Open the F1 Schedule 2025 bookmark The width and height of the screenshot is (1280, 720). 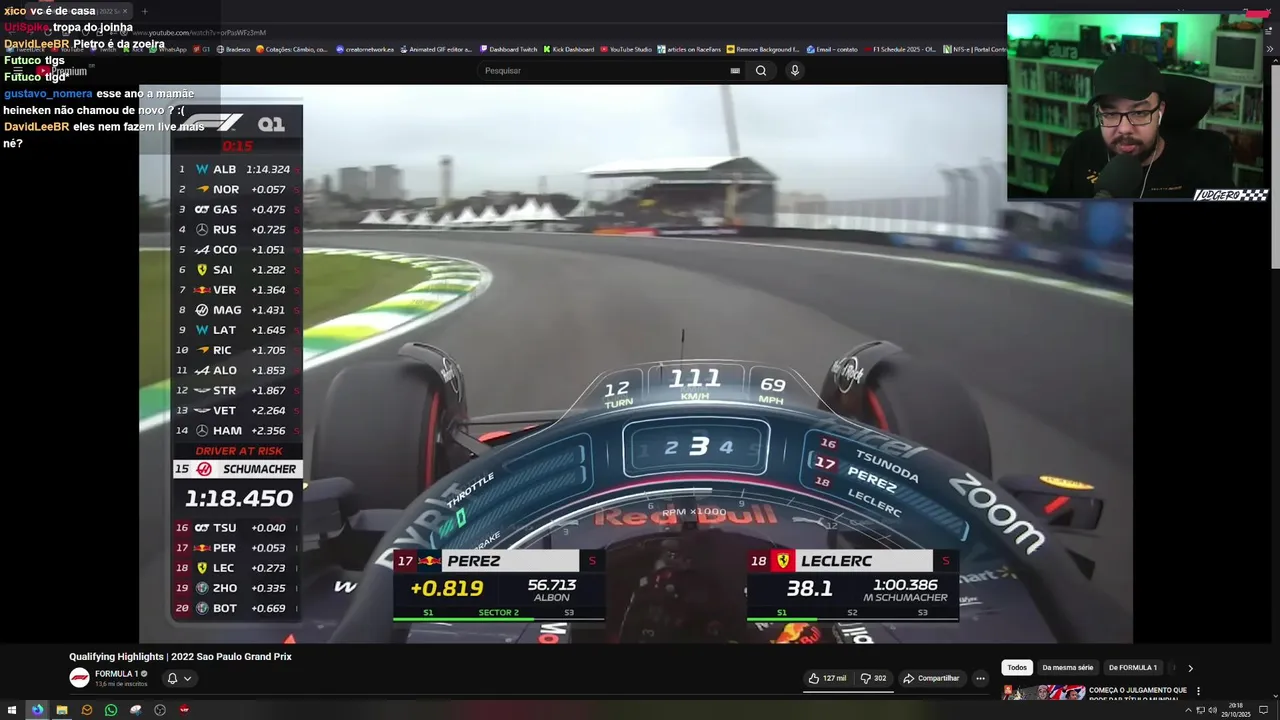[x=899, y=49]
